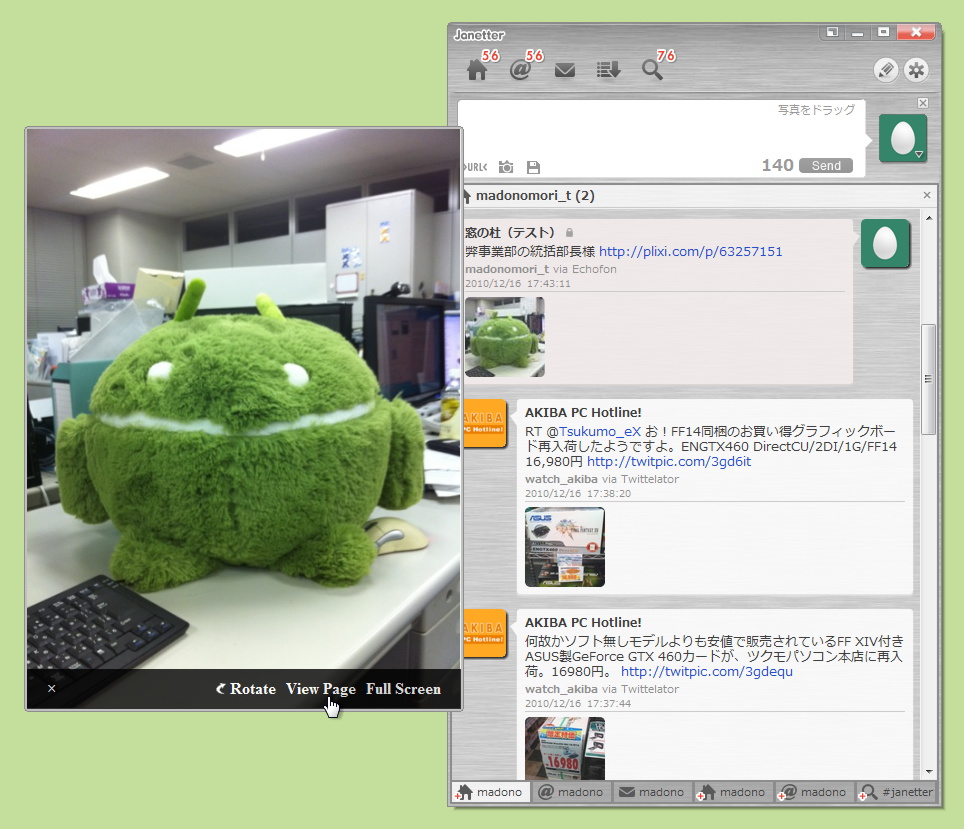Viewport: 964px width, 829px height.
Task: Open the plixi.com link in the tweet
Action: [690, 251]
